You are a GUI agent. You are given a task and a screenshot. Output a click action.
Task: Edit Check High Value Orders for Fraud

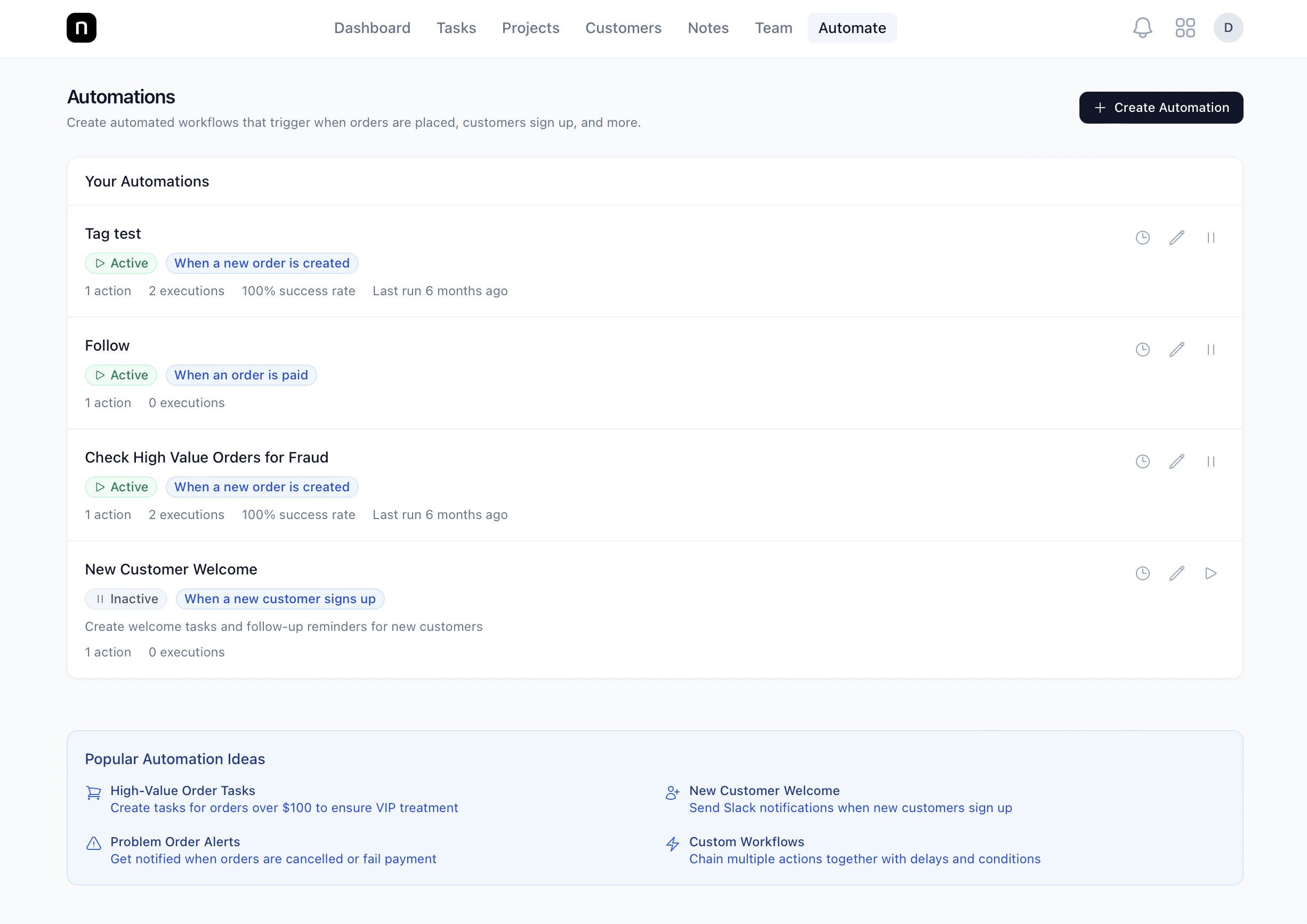[1176, 461]
